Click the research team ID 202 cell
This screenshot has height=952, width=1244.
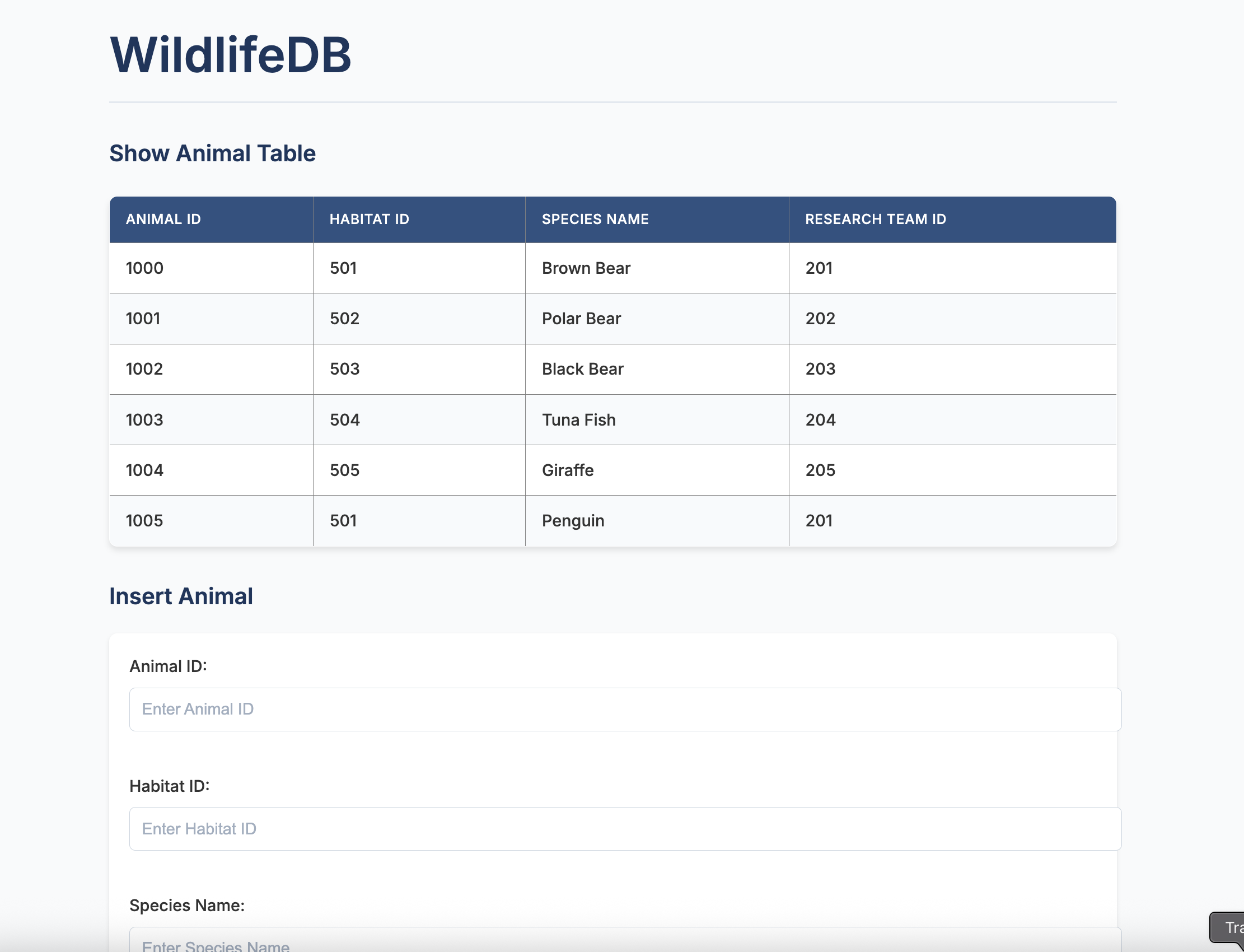coord(953,319)
